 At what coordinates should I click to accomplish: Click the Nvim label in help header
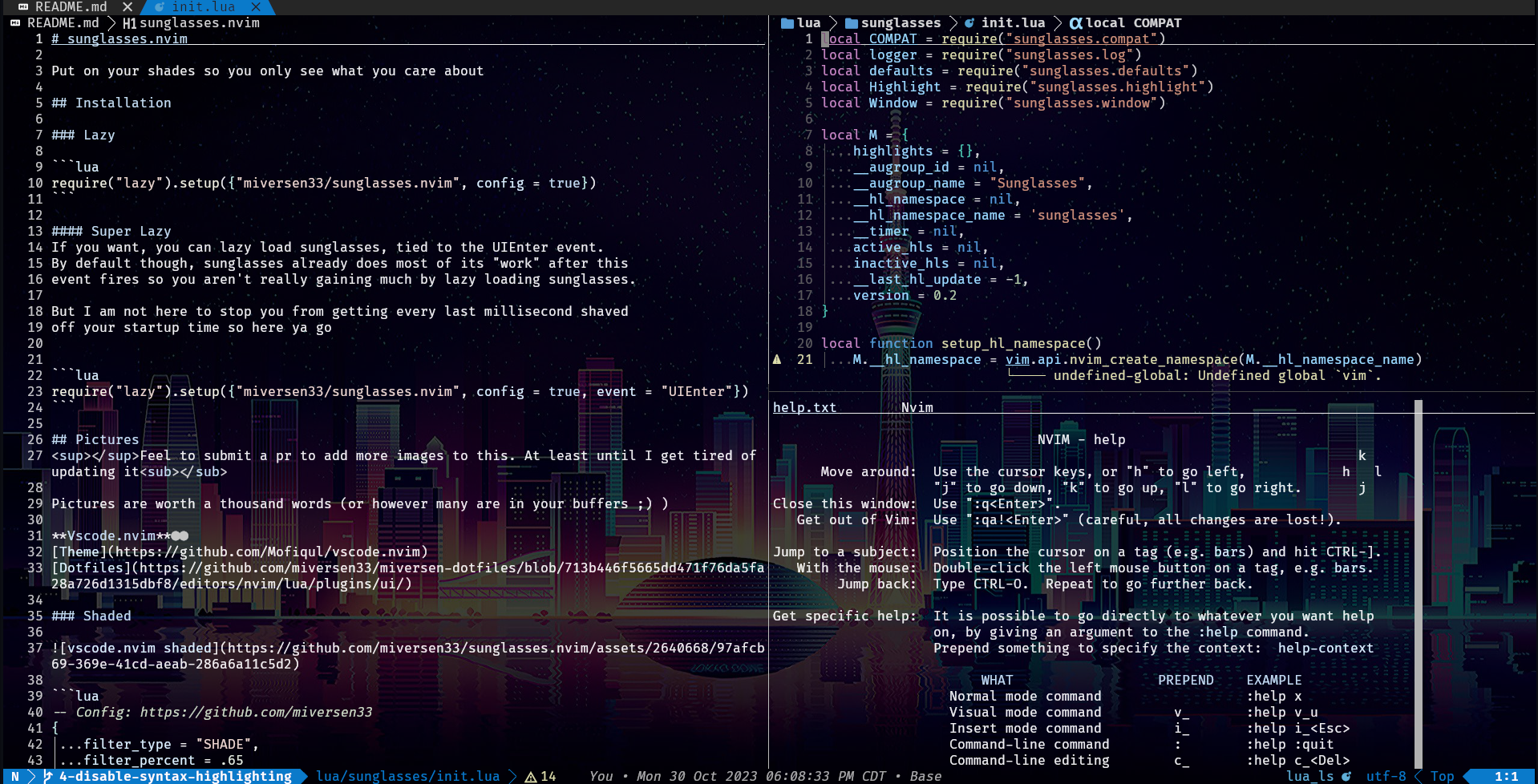pos(917,407)
